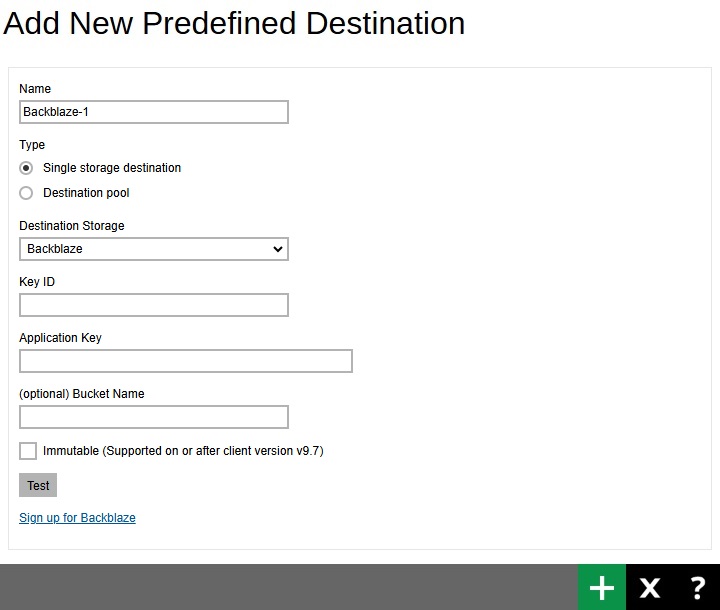Click the Single storage destination label

click(x=112, y=168)
